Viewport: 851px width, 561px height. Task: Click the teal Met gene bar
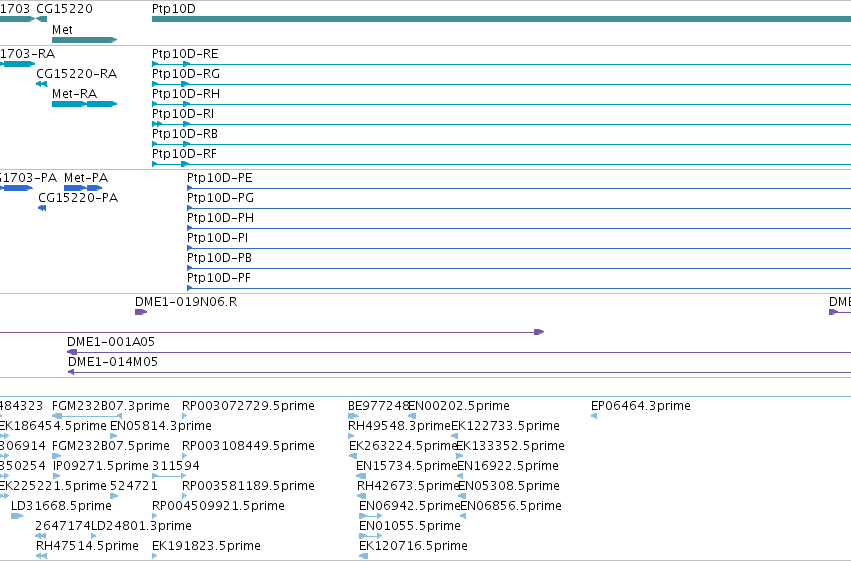(x=84, y=40)
